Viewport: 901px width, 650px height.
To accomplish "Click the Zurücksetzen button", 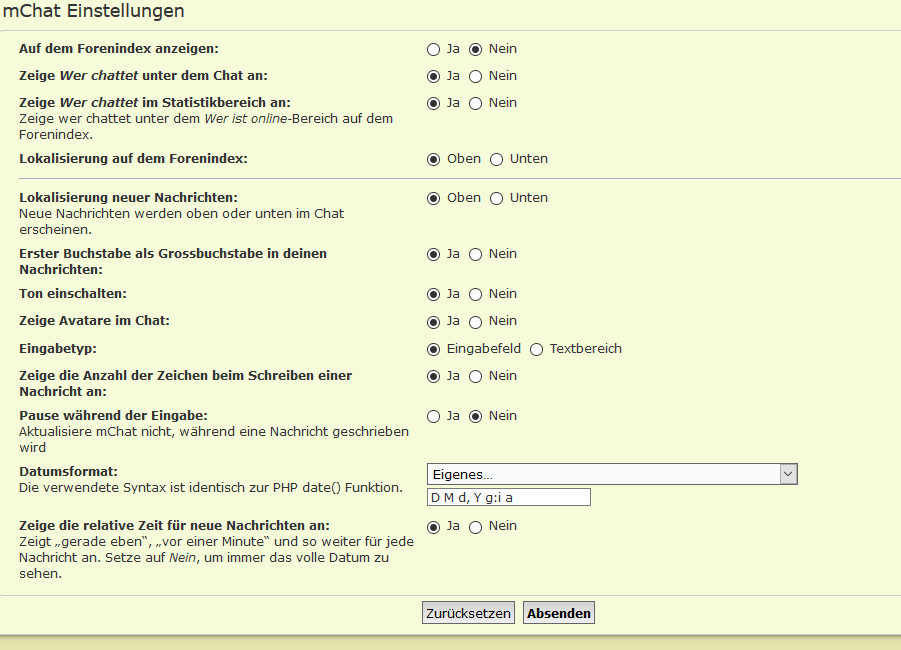I will pos(468,613).
